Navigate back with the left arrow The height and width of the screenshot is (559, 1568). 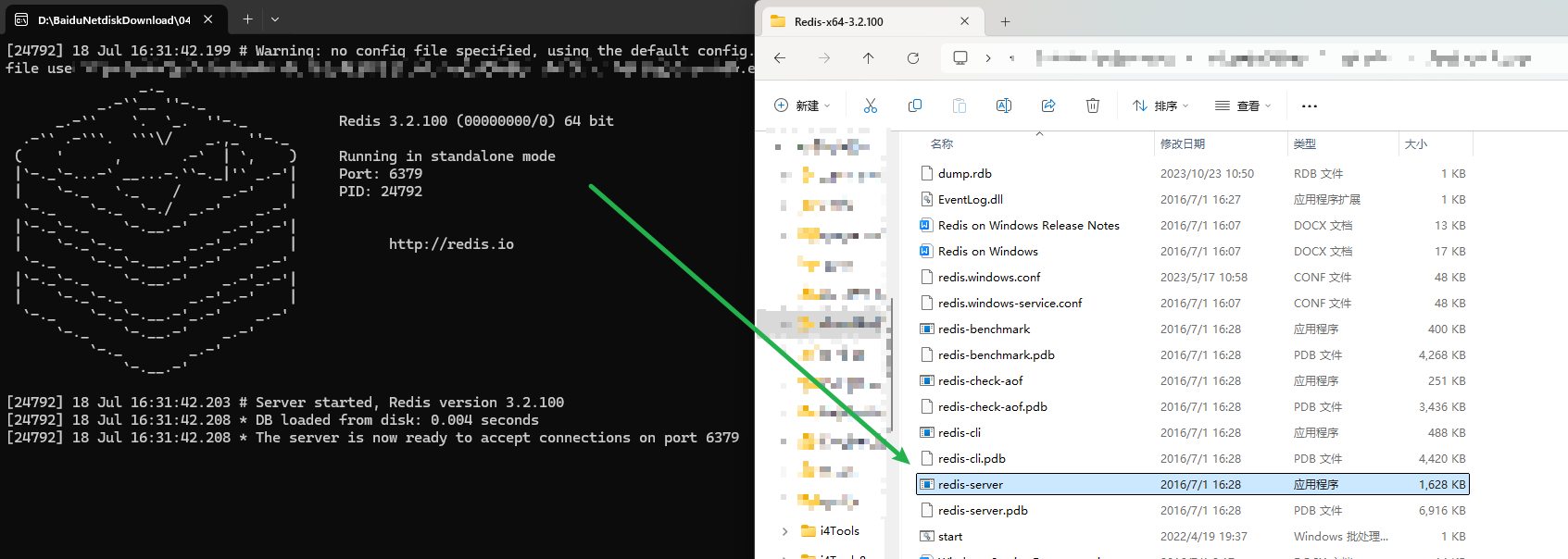click(780, 58)
